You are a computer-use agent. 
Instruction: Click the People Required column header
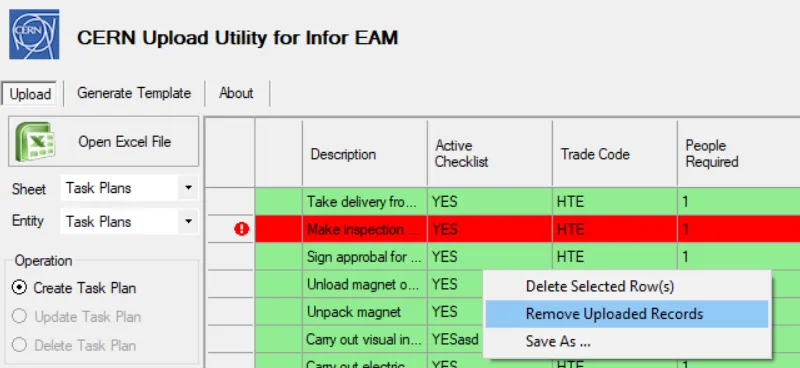[x=739, y=154]
